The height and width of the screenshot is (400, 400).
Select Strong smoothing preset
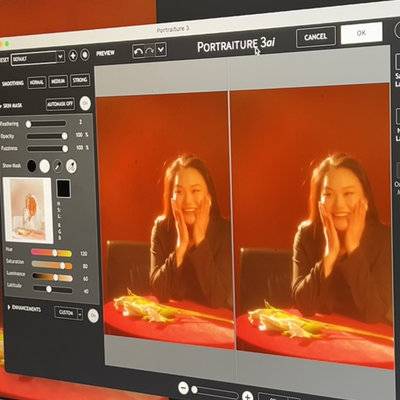80,80
